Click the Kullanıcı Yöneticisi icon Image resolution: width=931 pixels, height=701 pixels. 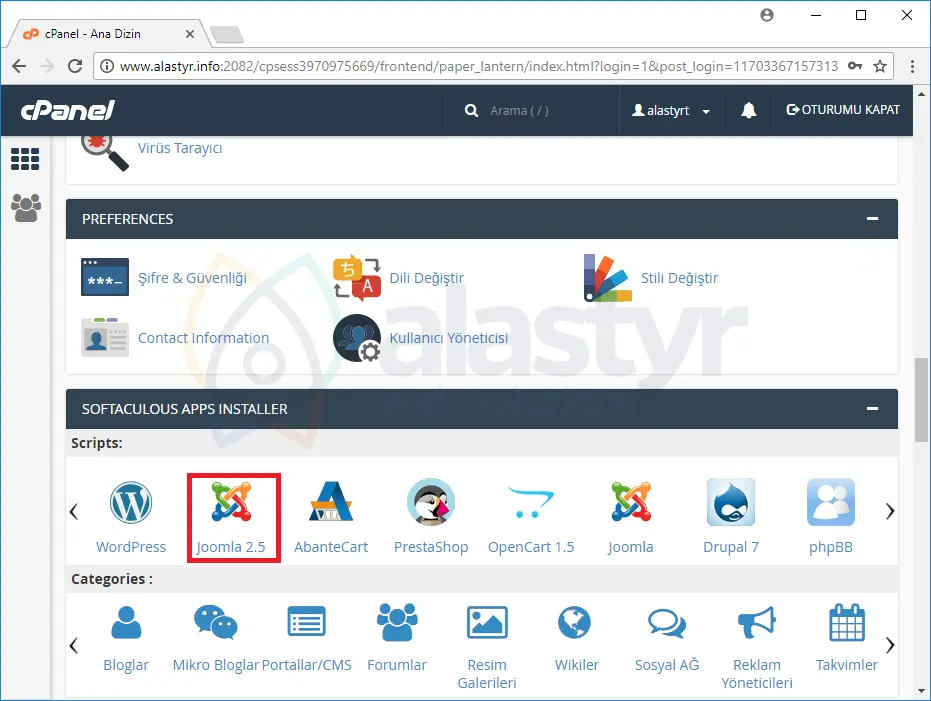[x=356, y=338]
